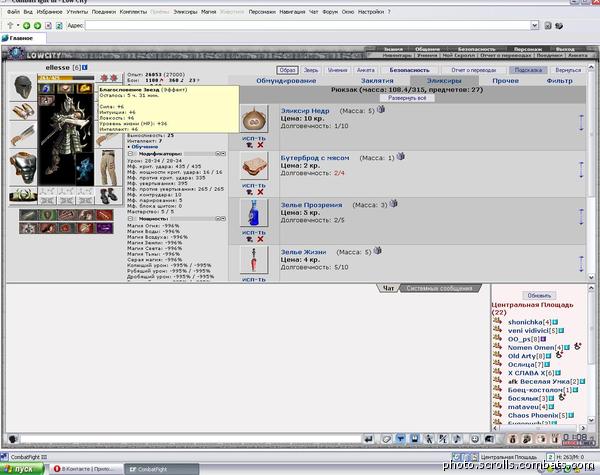Click the chest armor equipment slot
Image resolution: width=600 pixels, height=475 pixels.
click(x=23, y=168)
